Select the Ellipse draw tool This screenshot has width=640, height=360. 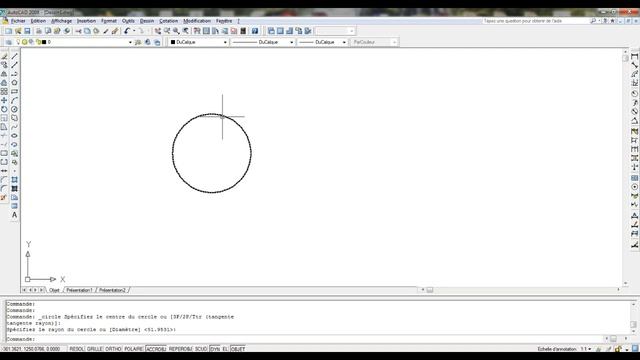[x=15, y=136]
